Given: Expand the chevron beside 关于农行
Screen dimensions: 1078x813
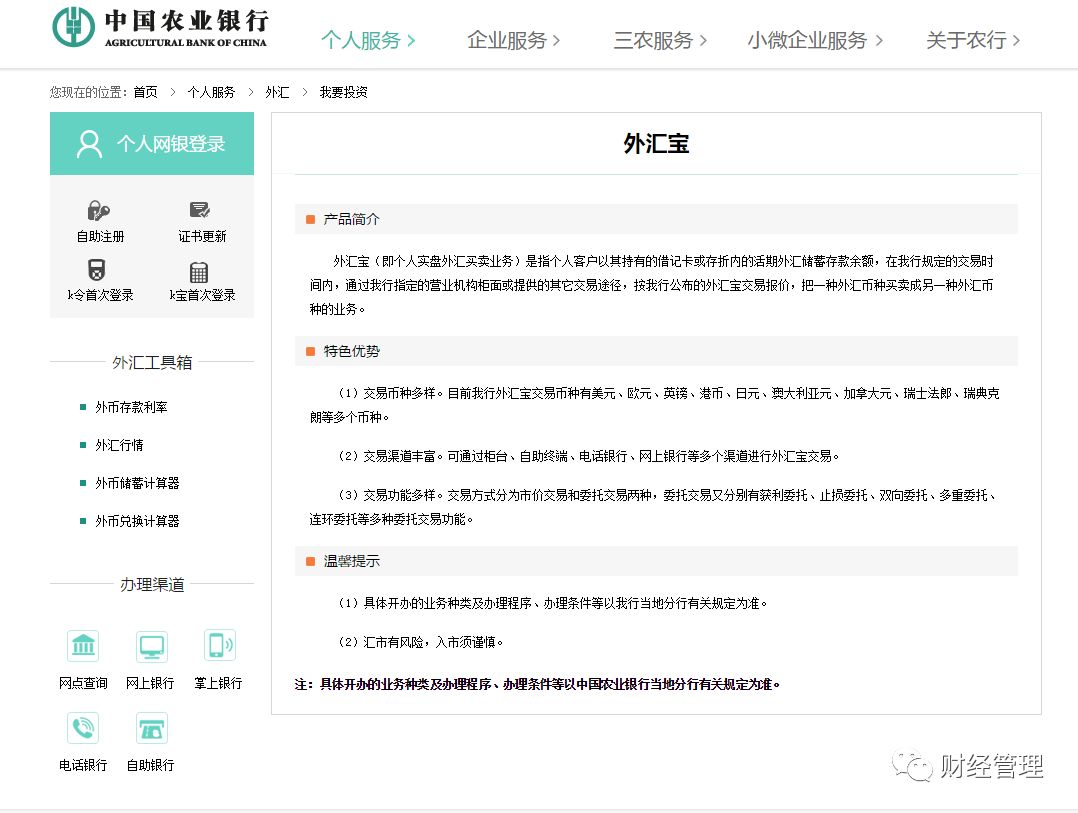Looking at the screenshot, I should tap(1016, 41).
